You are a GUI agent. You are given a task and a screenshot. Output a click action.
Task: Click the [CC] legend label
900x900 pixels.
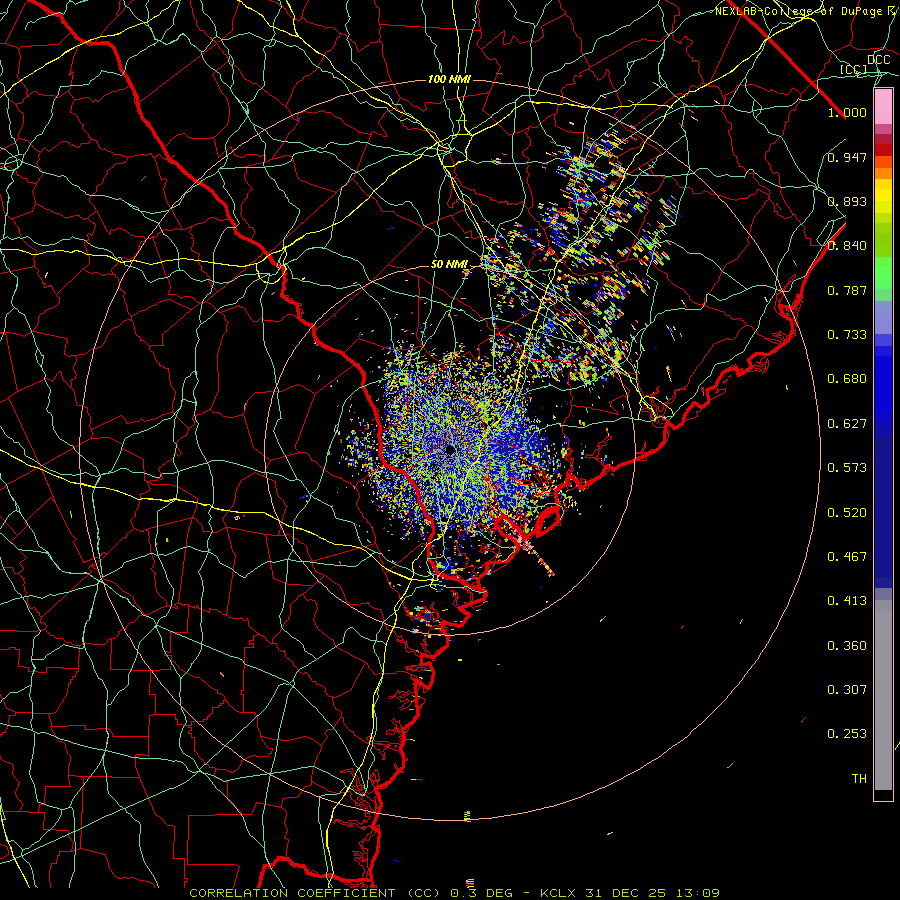853,69
